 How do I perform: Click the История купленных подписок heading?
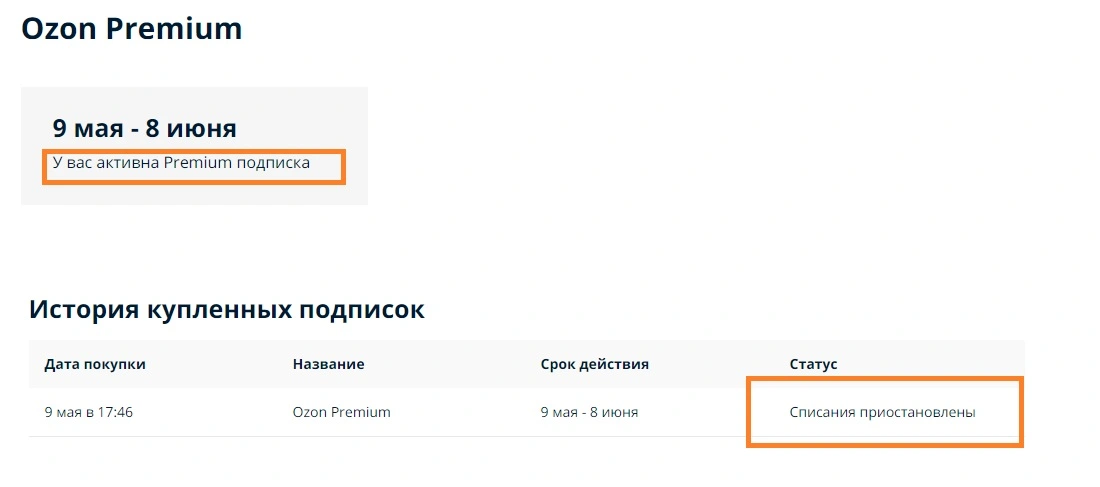tap(227, 309)
